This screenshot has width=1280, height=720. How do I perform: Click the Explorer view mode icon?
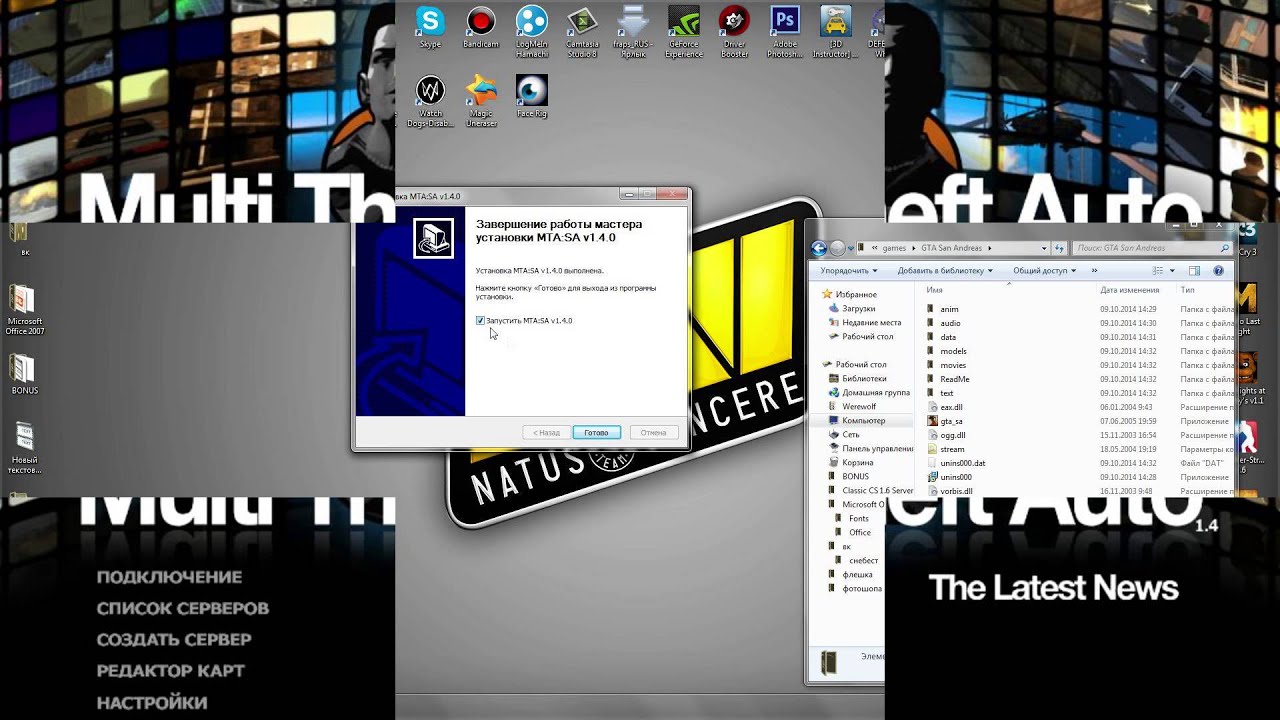click(x=1158, y=271)
